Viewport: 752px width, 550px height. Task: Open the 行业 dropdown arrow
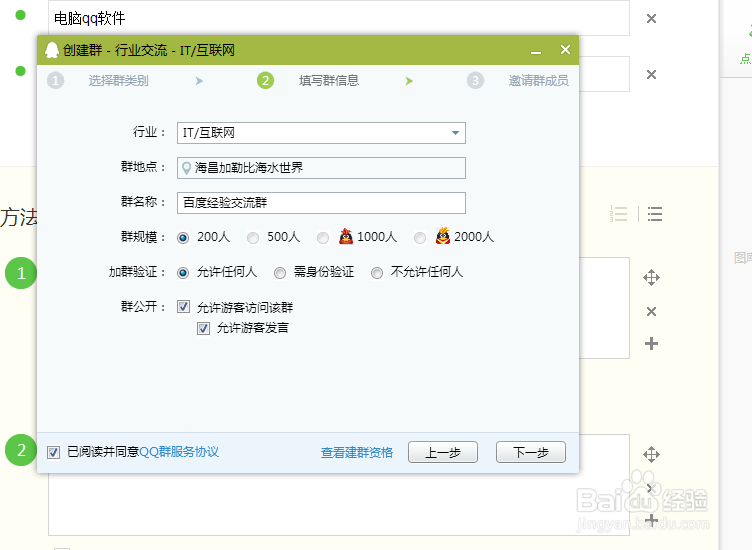(455, 133)
